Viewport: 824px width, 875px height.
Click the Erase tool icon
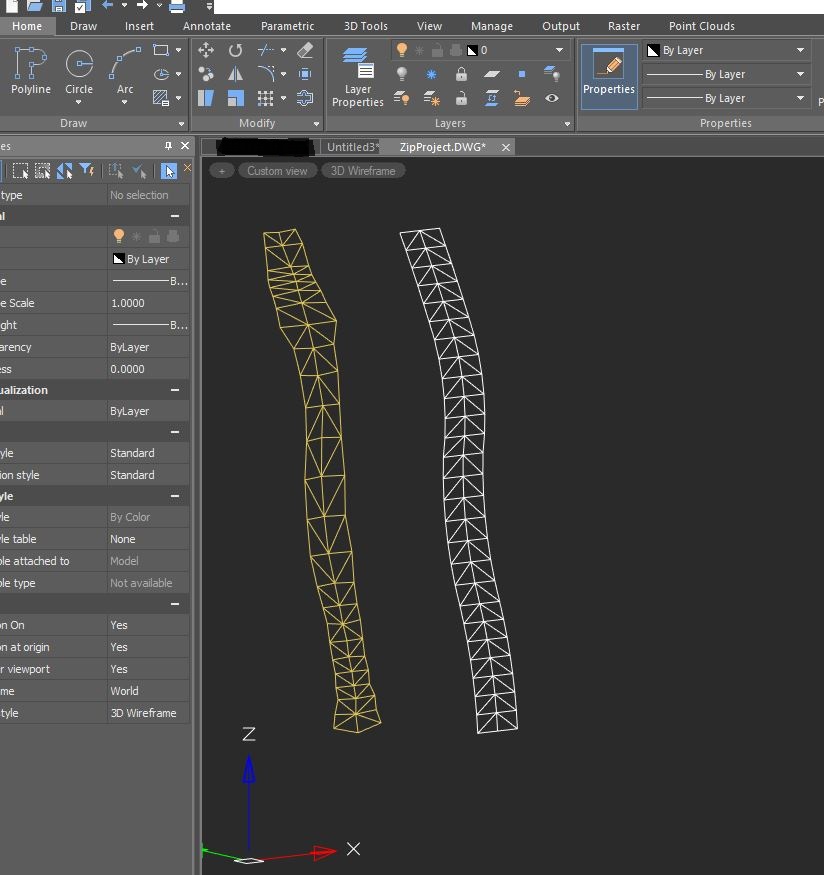click(305, 50)
